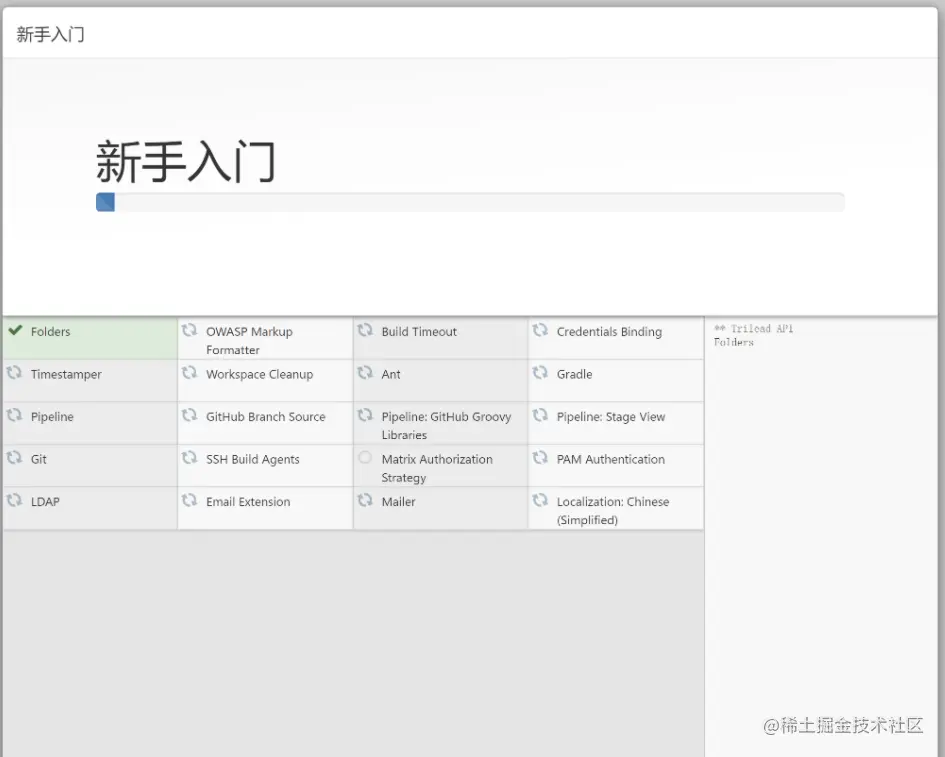The image size is (945, 757).
Task: Select the Pipeline plugin label
Action: click(x=52, y=416)
